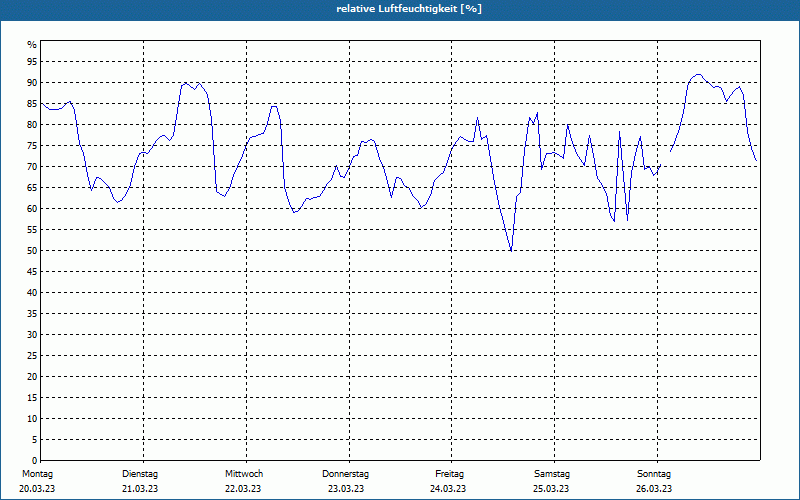Viewport: 800px width, 500px height.
Task: Click the 'Dienstag' day label
Action: pyautogui.click(x=140, y=474)
